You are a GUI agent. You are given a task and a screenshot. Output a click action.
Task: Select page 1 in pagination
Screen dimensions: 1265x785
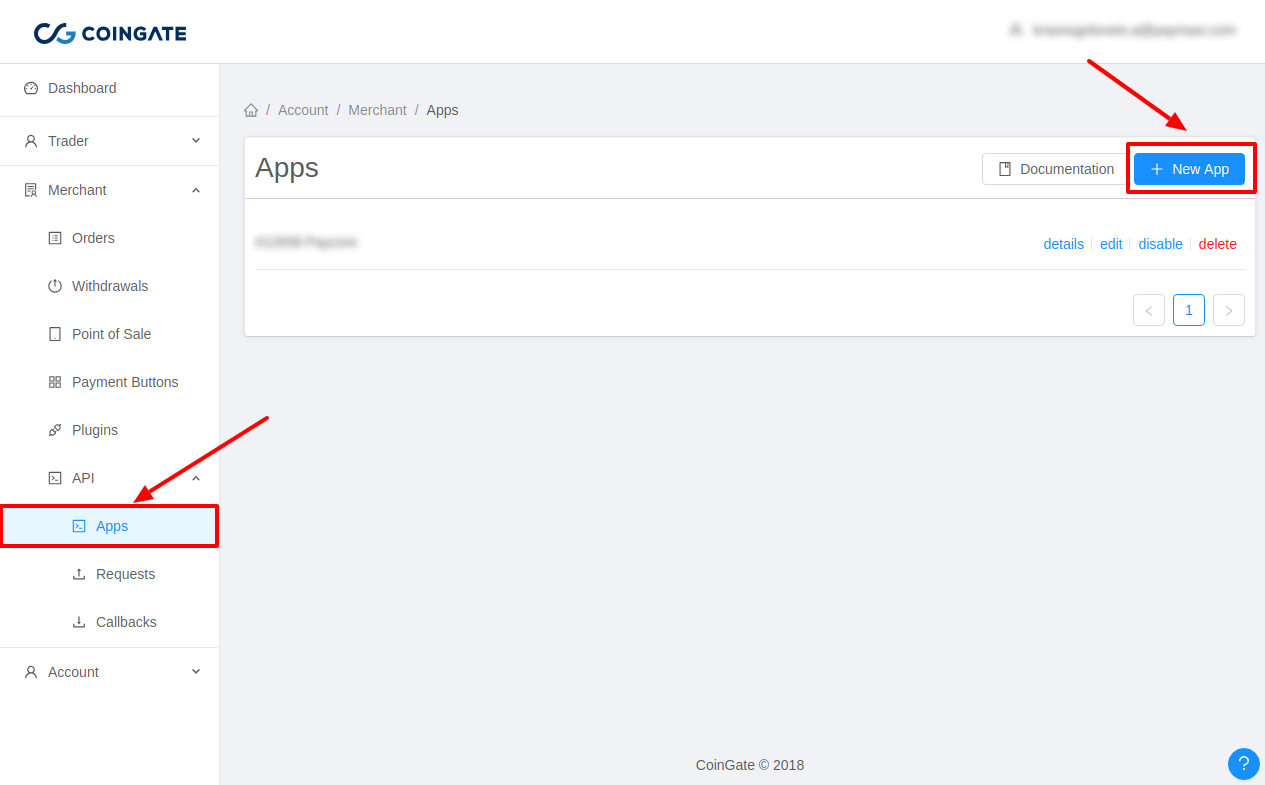coord(1189,310)
